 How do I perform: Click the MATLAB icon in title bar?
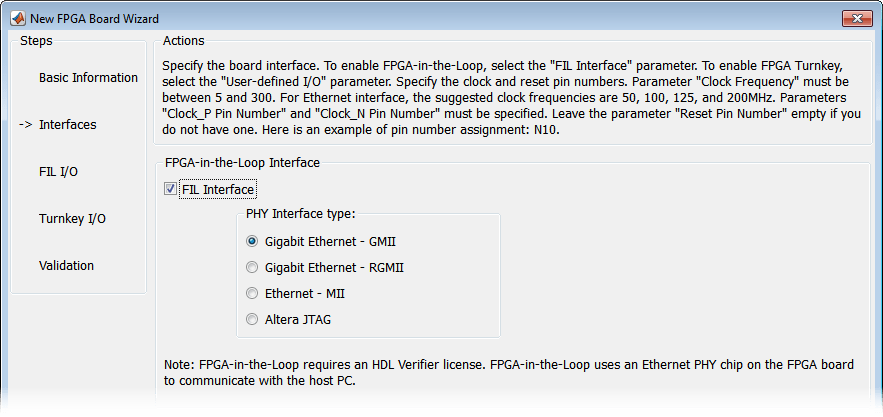pyautogui.click(x=18, y=19)
